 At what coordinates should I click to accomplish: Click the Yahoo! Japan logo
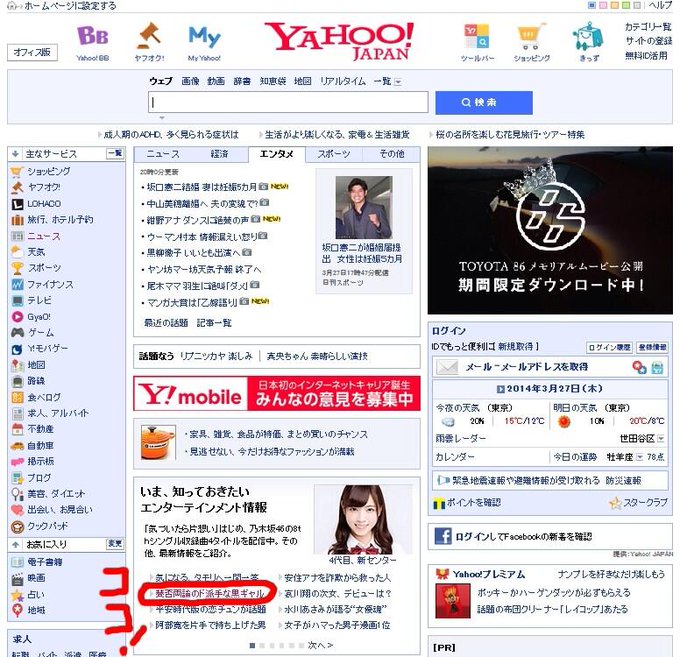click(x=339, y=41)
